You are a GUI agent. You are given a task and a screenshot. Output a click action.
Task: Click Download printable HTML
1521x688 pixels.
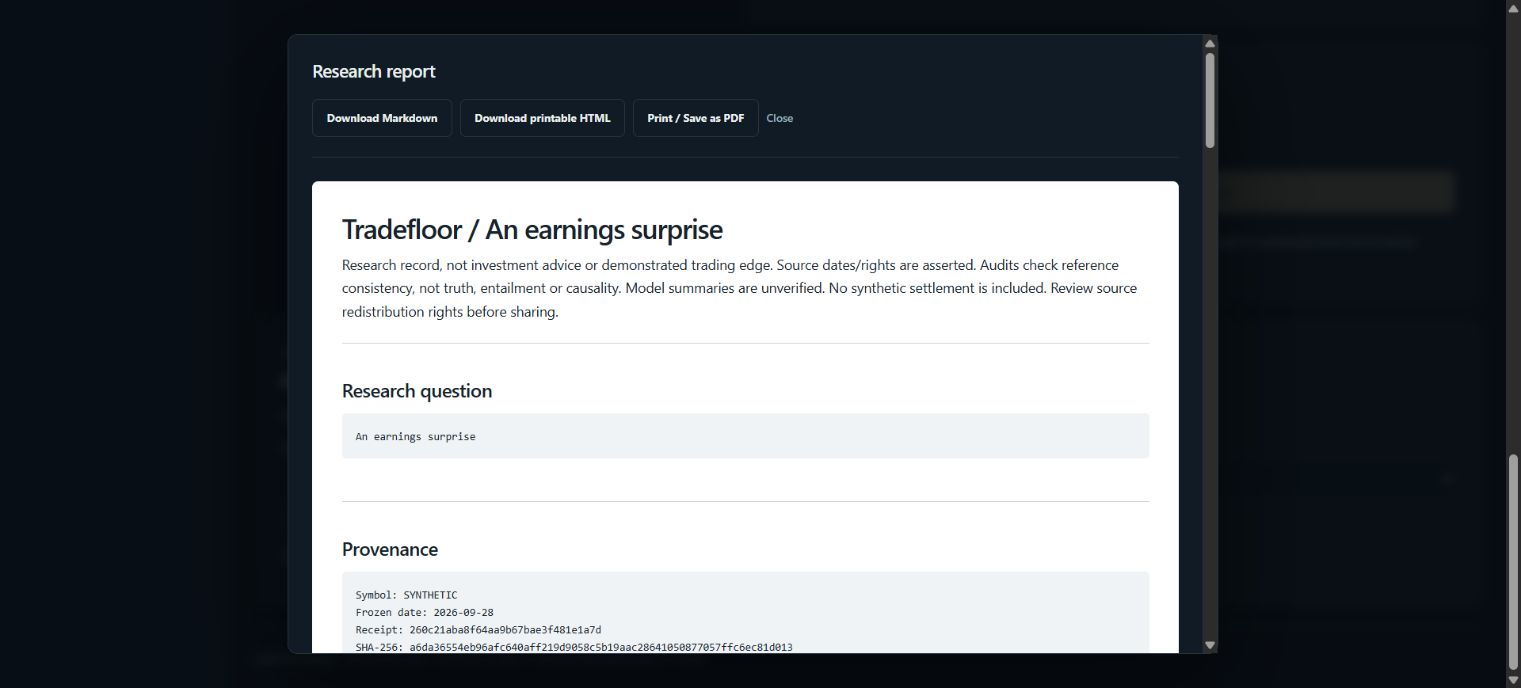[542, 118]
